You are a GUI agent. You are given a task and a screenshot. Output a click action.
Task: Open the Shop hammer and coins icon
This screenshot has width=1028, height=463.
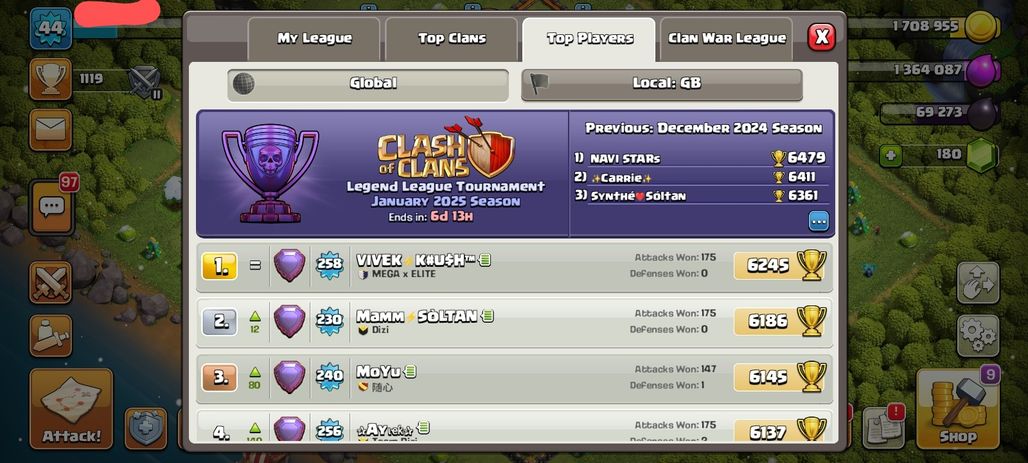pos(957,408)
